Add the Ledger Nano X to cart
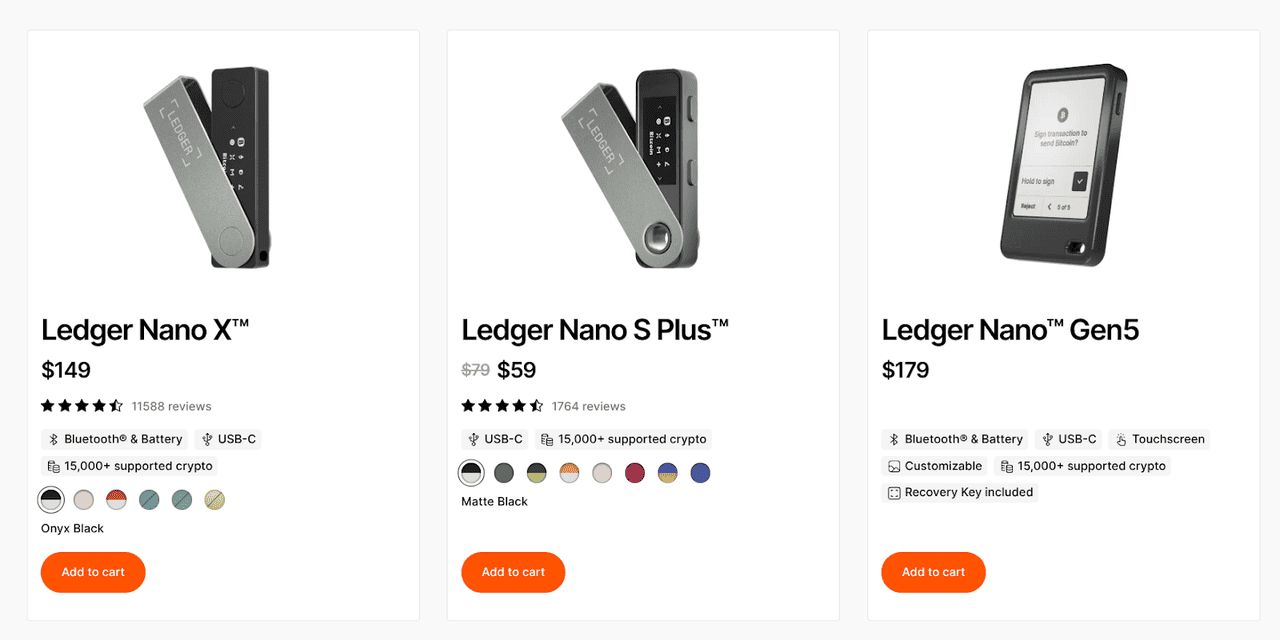The height and width of the screenshot is (640, 1280). tap(92, 572)
